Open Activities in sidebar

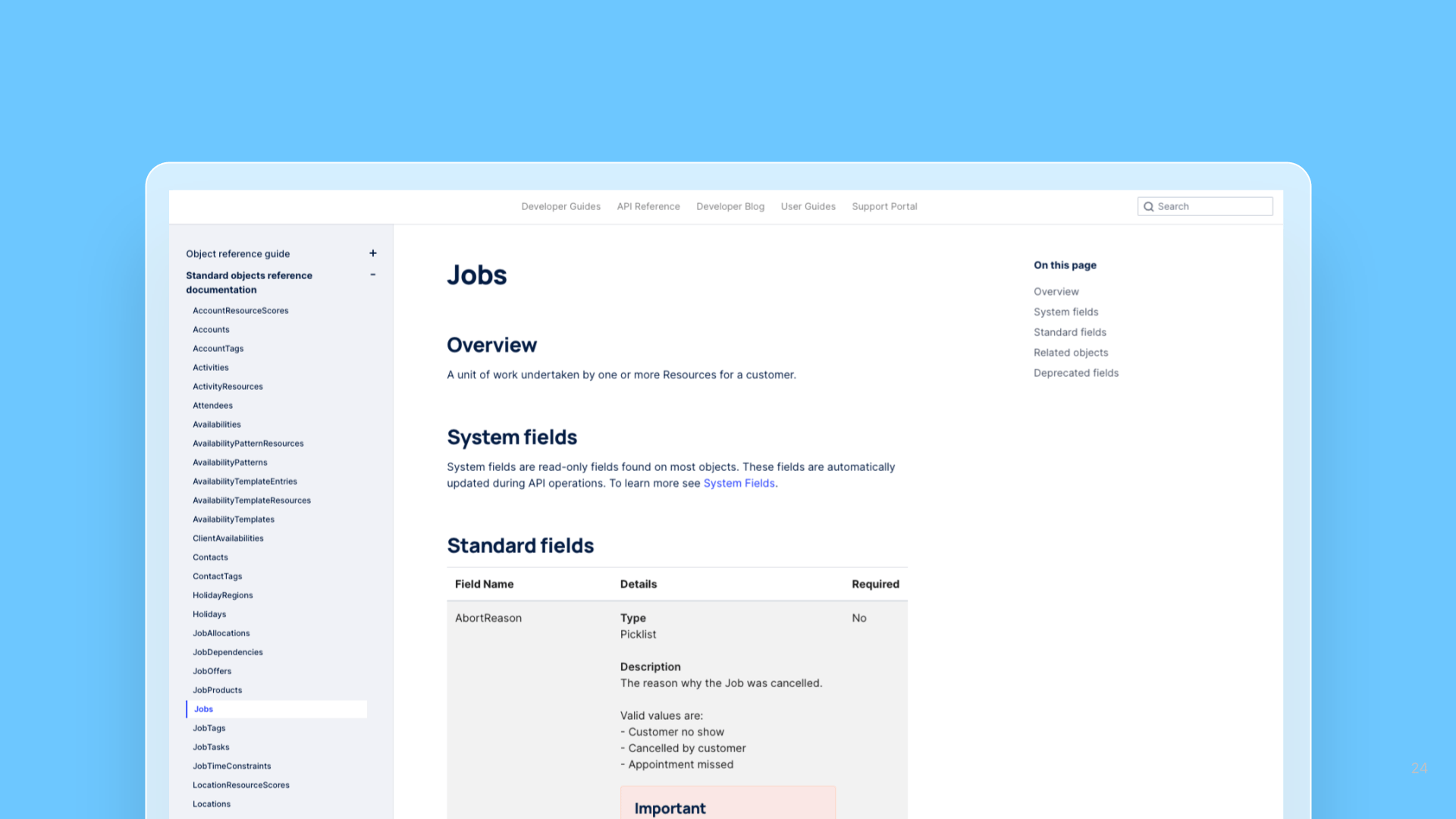pyautogui.click(x=210, y=368)
